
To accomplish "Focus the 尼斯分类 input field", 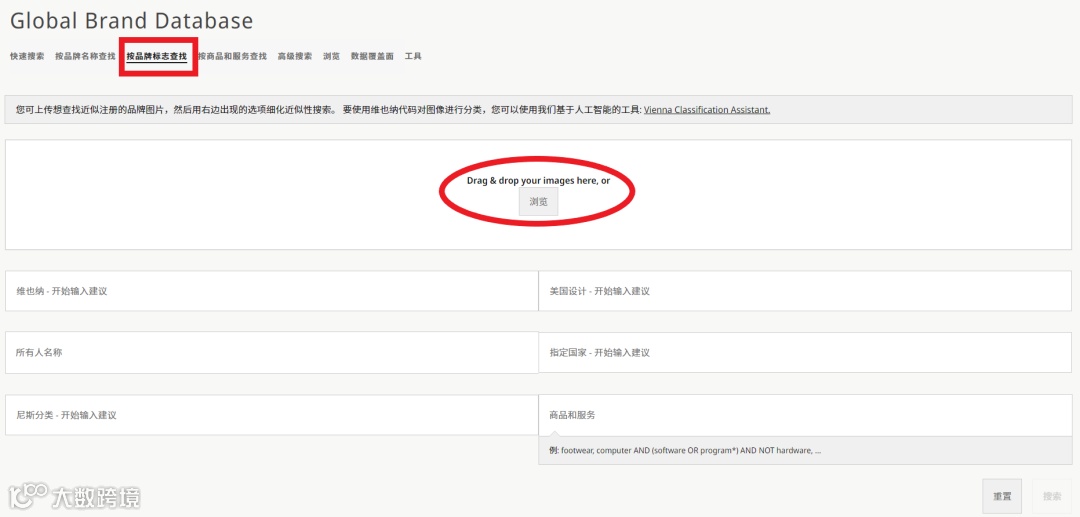I will click(x=271, y=415).
